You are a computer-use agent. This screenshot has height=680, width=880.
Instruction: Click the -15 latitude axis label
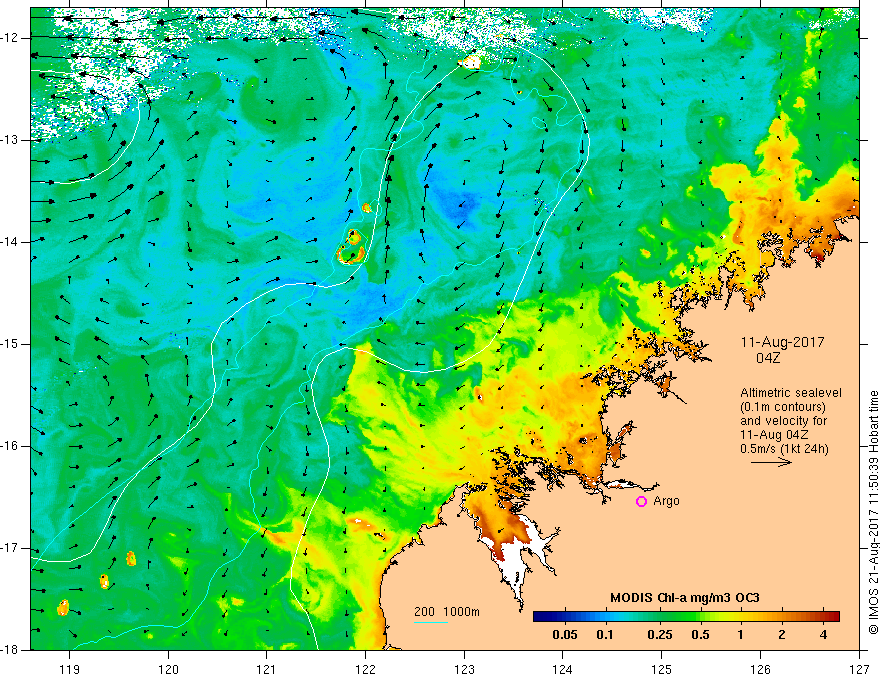11,344
